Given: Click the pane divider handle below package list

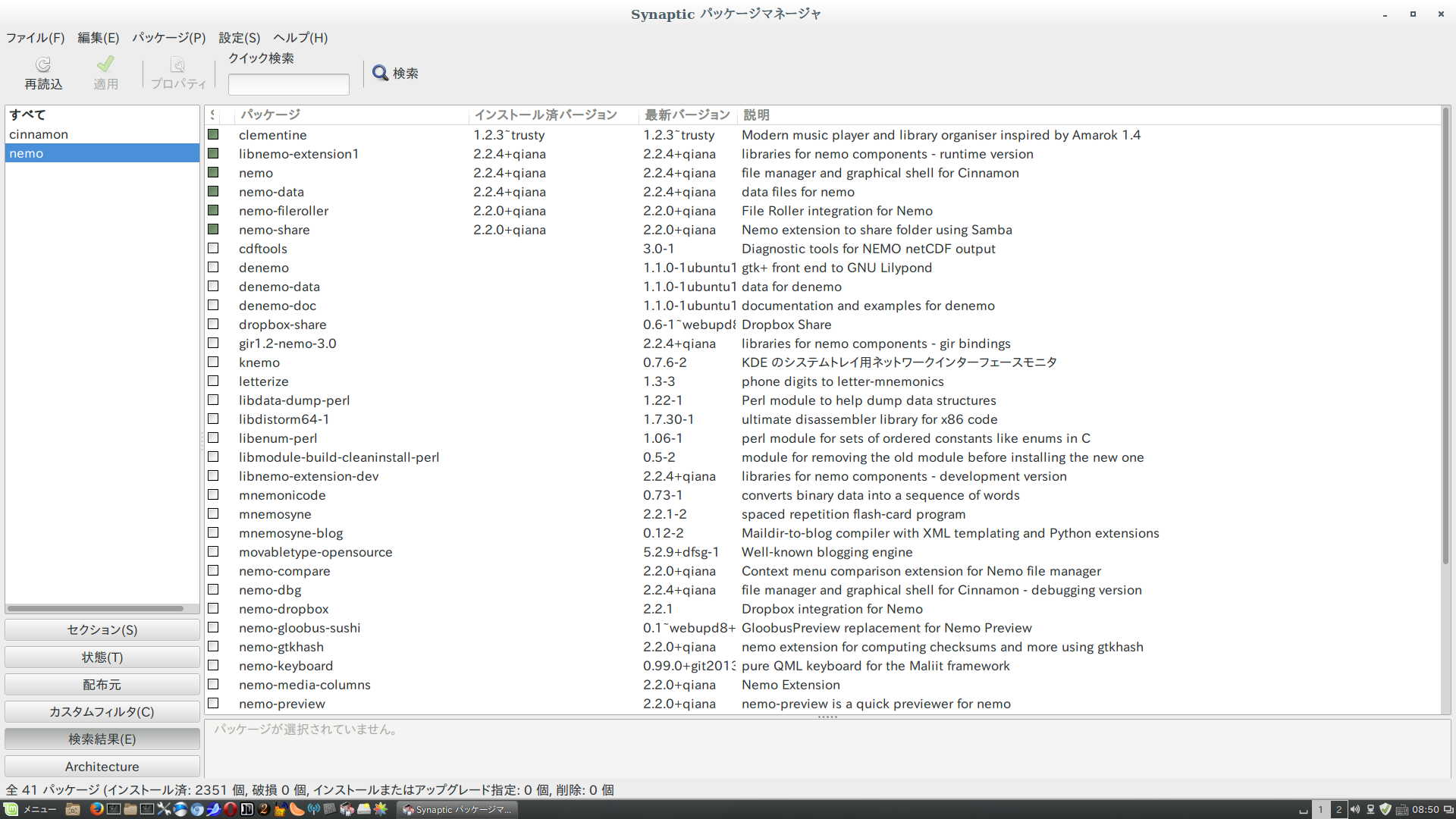Looking at the screenshot, I should click(x=827, y=717).
